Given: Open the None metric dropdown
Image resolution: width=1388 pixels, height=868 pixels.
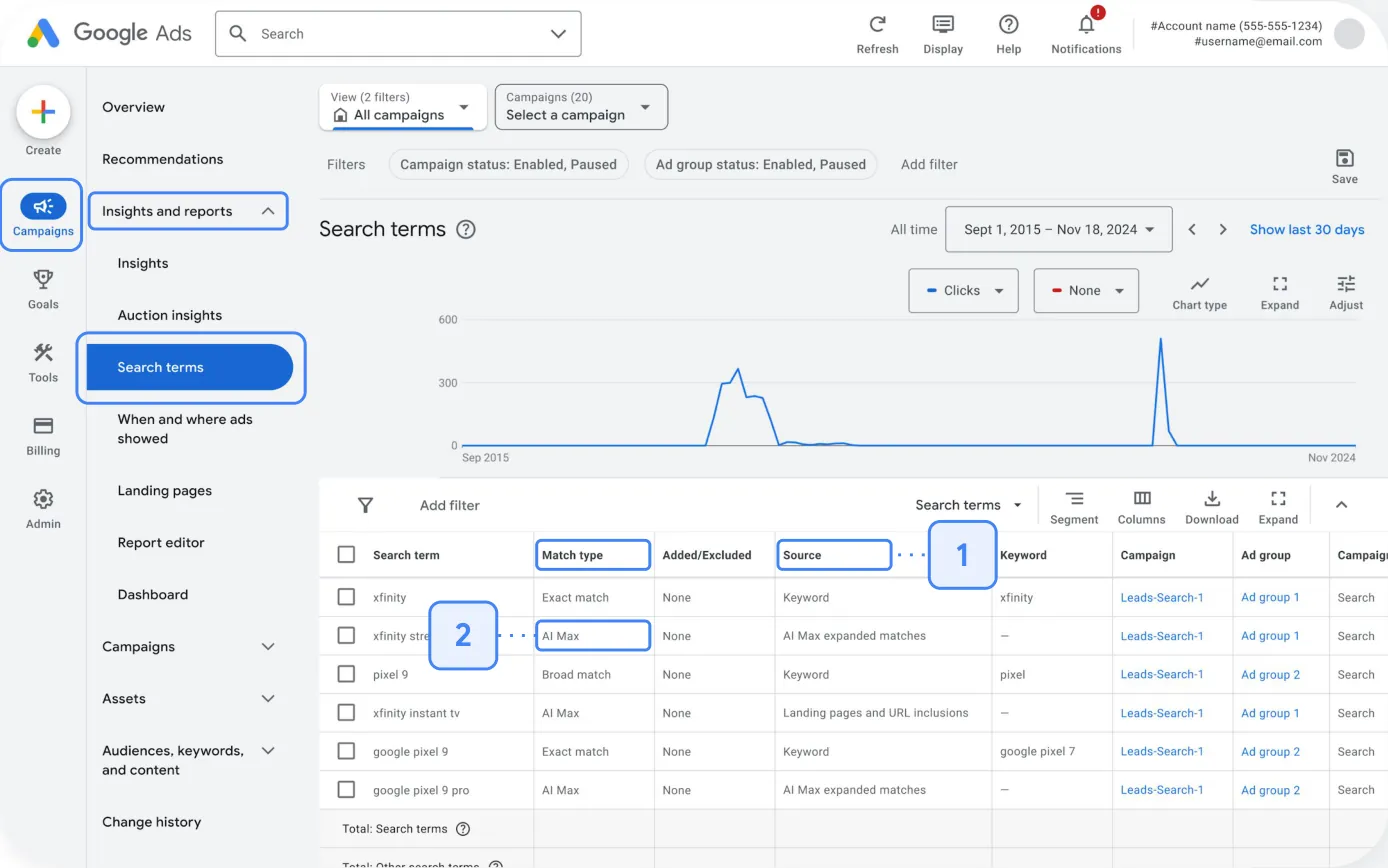Looking at the screenshot, I should [1086, 290].
